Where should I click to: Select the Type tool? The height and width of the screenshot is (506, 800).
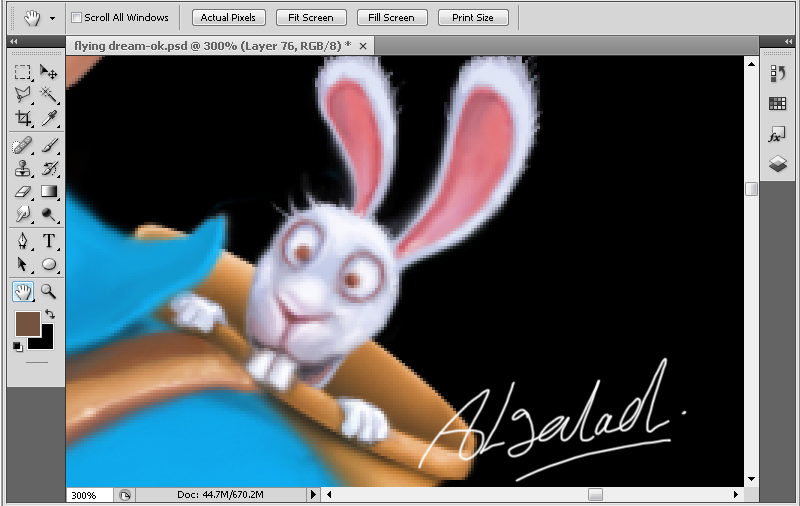click(x=48, y=241)
